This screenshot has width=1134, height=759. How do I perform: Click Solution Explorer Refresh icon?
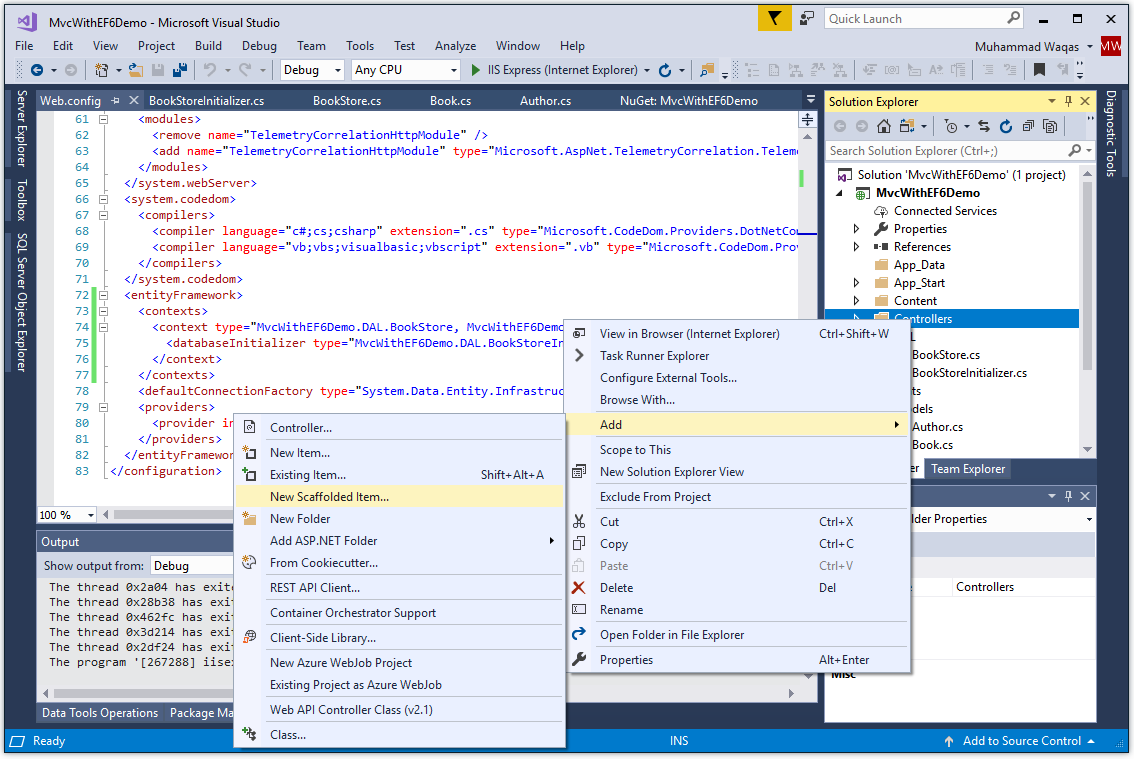[x=1006, y=127]
